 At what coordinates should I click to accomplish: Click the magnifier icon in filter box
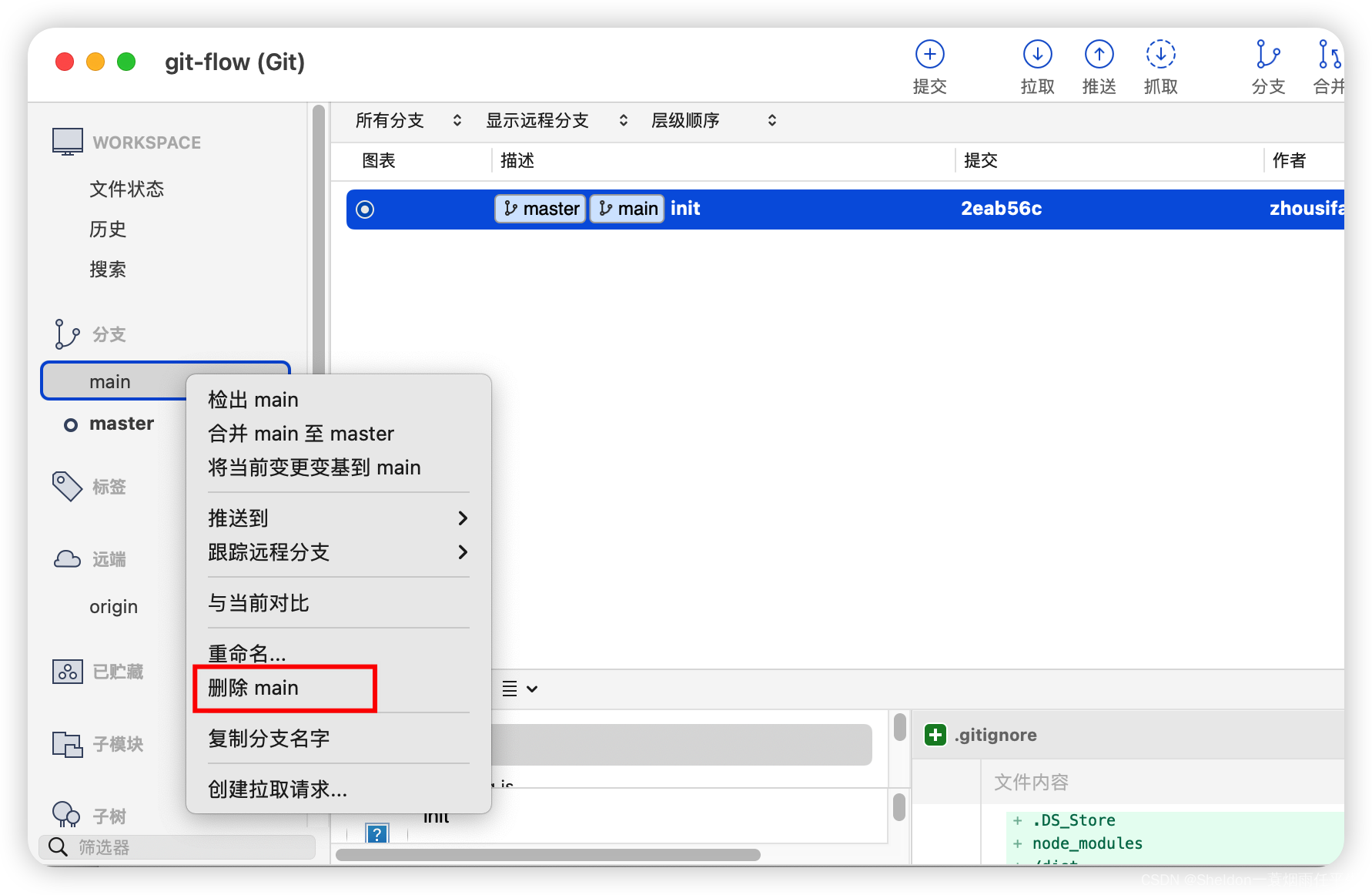(58, 847)
